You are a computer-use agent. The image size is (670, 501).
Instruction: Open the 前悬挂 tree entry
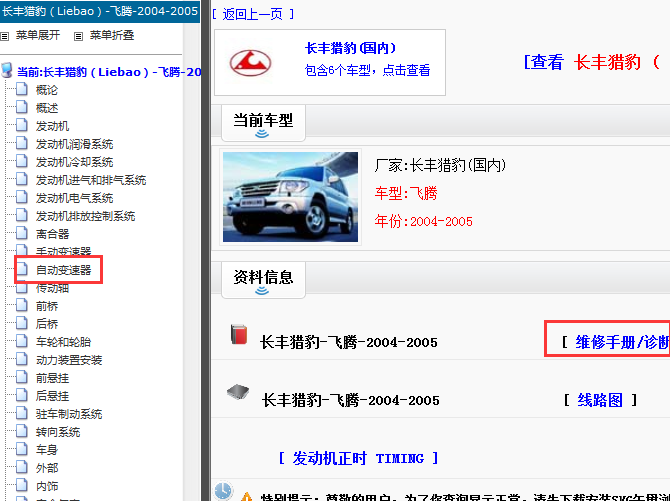coord(52,377)
